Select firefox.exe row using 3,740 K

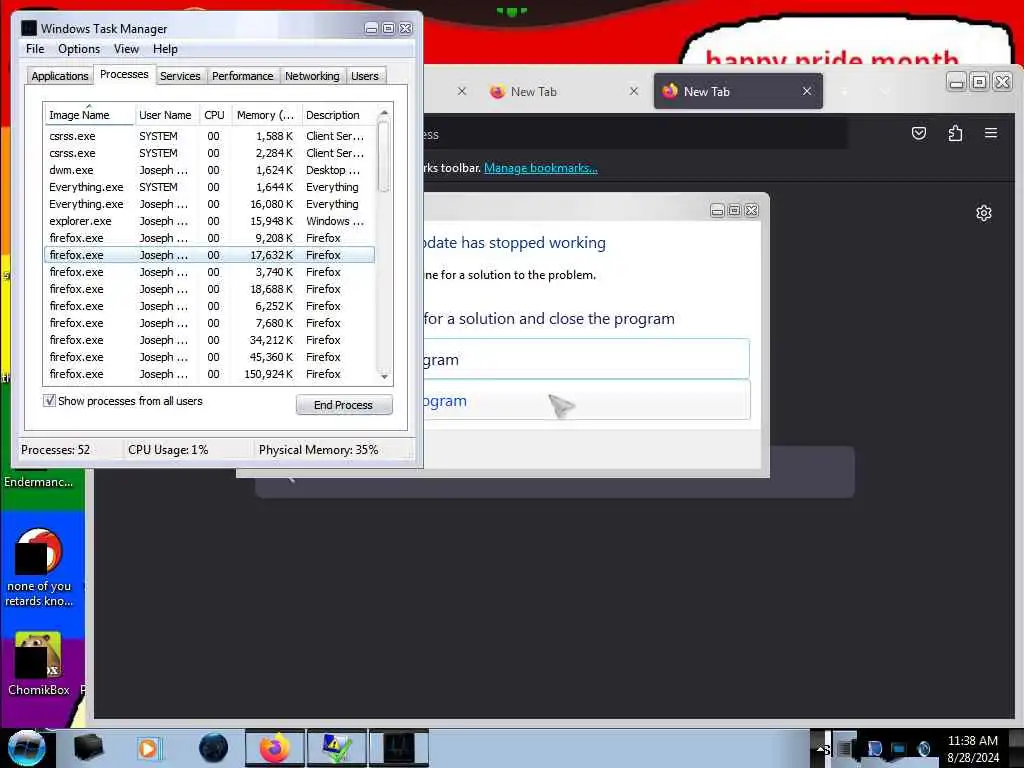tap(209, 272)
